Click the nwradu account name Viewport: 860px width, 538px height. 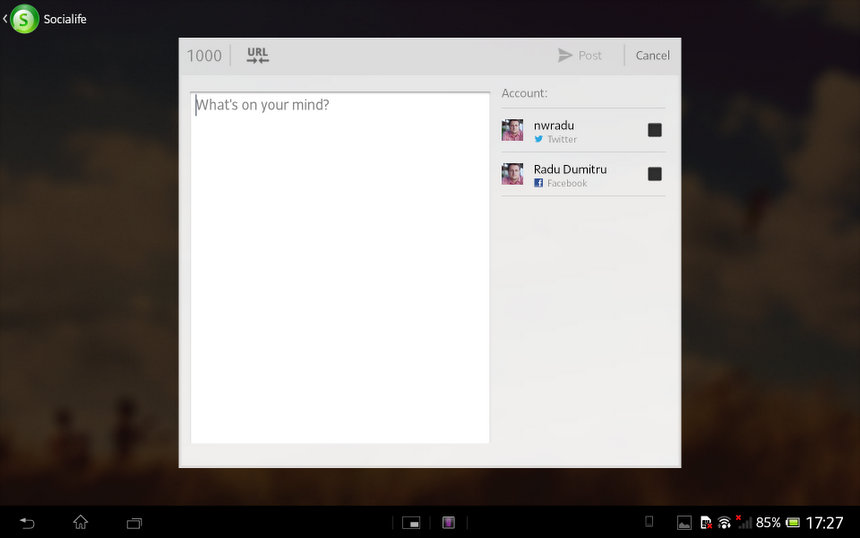554,126
